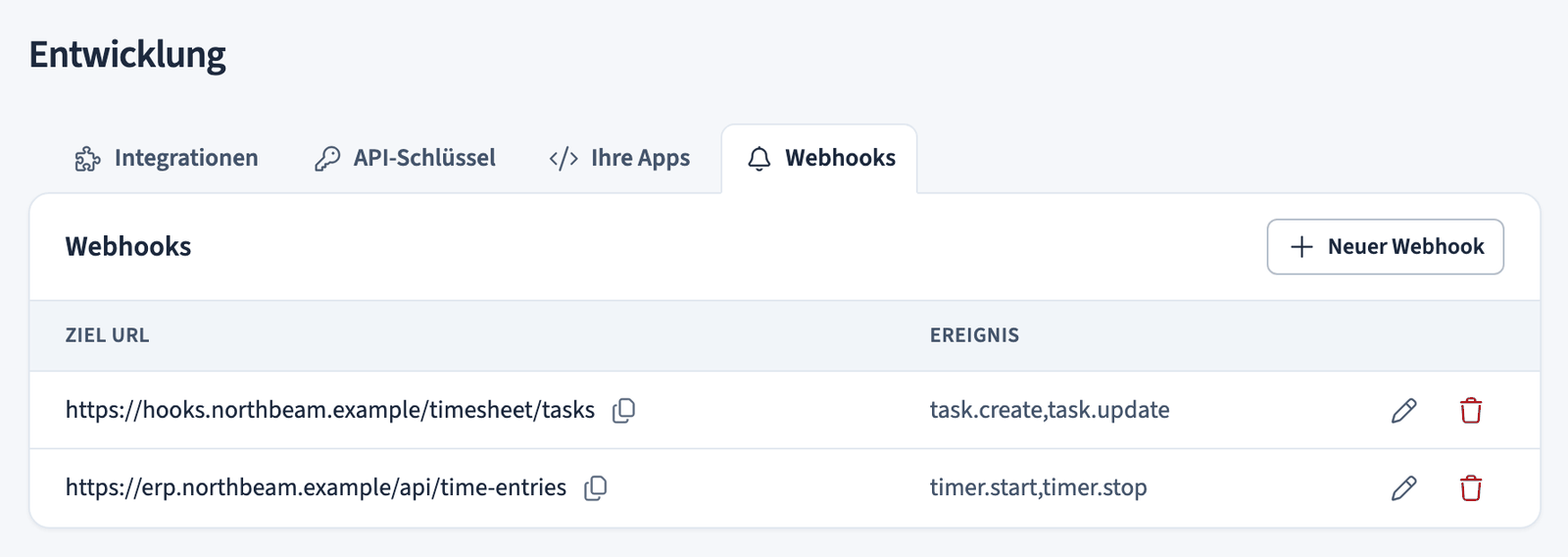Click the Entwicklung page heading
This screenshot has height=557, width=1568.
(x=127, y=55)
